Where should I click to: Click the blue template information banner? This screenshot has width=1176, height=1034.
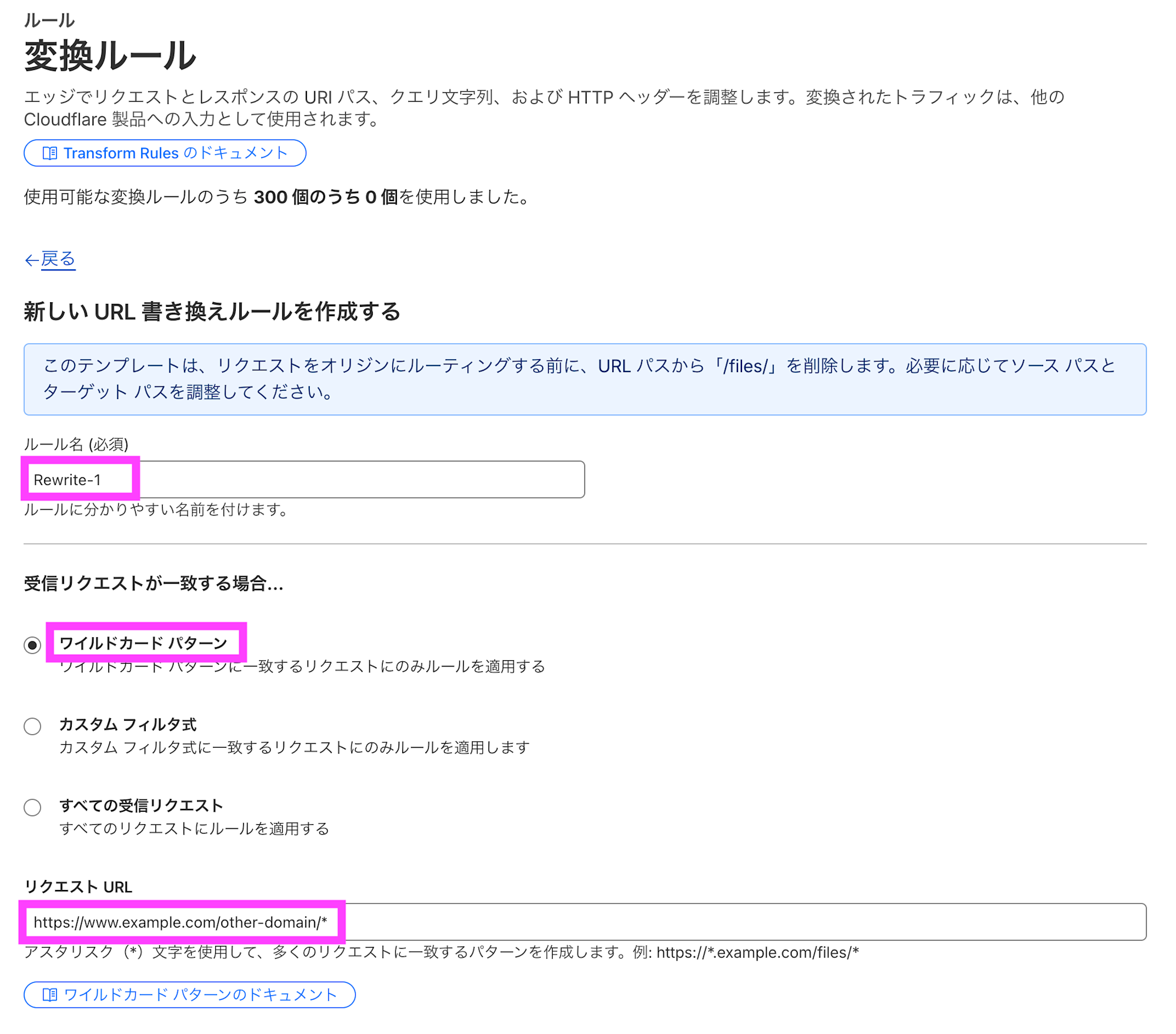coord(584,379)
